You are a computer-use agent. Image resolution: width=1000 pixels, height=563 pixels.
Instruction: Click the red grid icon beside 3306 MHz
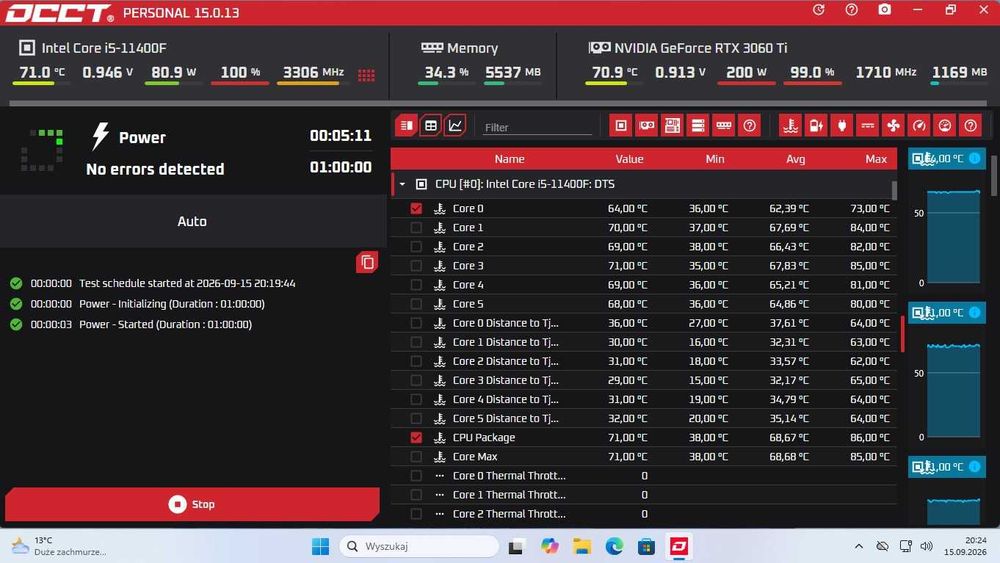click(366, 75)
